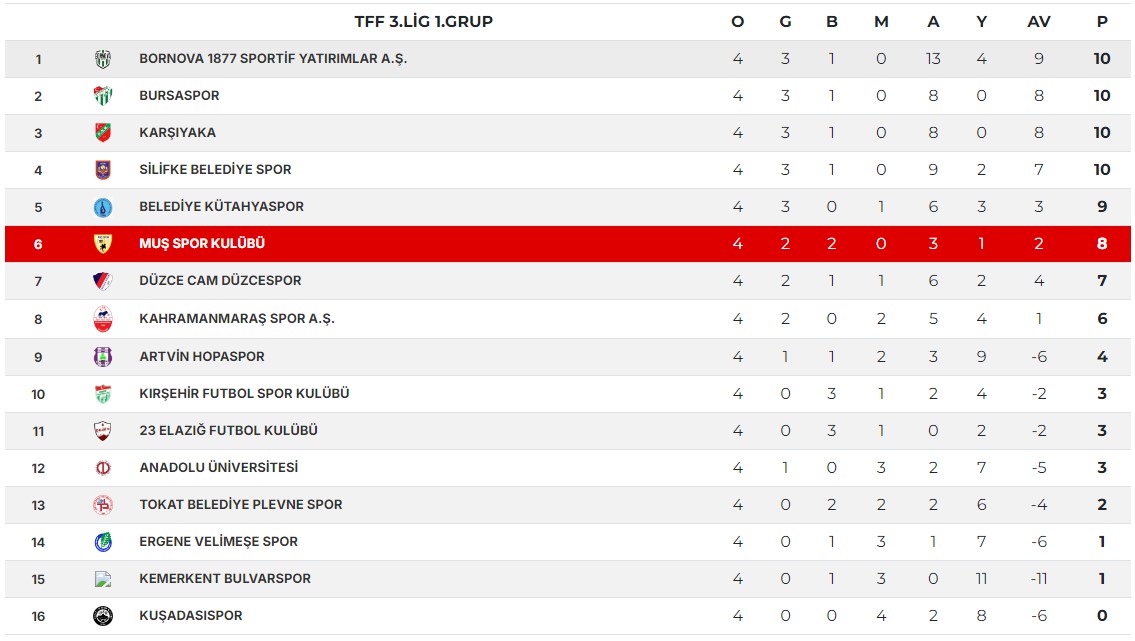1135x641 pixels.
Task: Click the P points column header
Action: point(1102,22)
